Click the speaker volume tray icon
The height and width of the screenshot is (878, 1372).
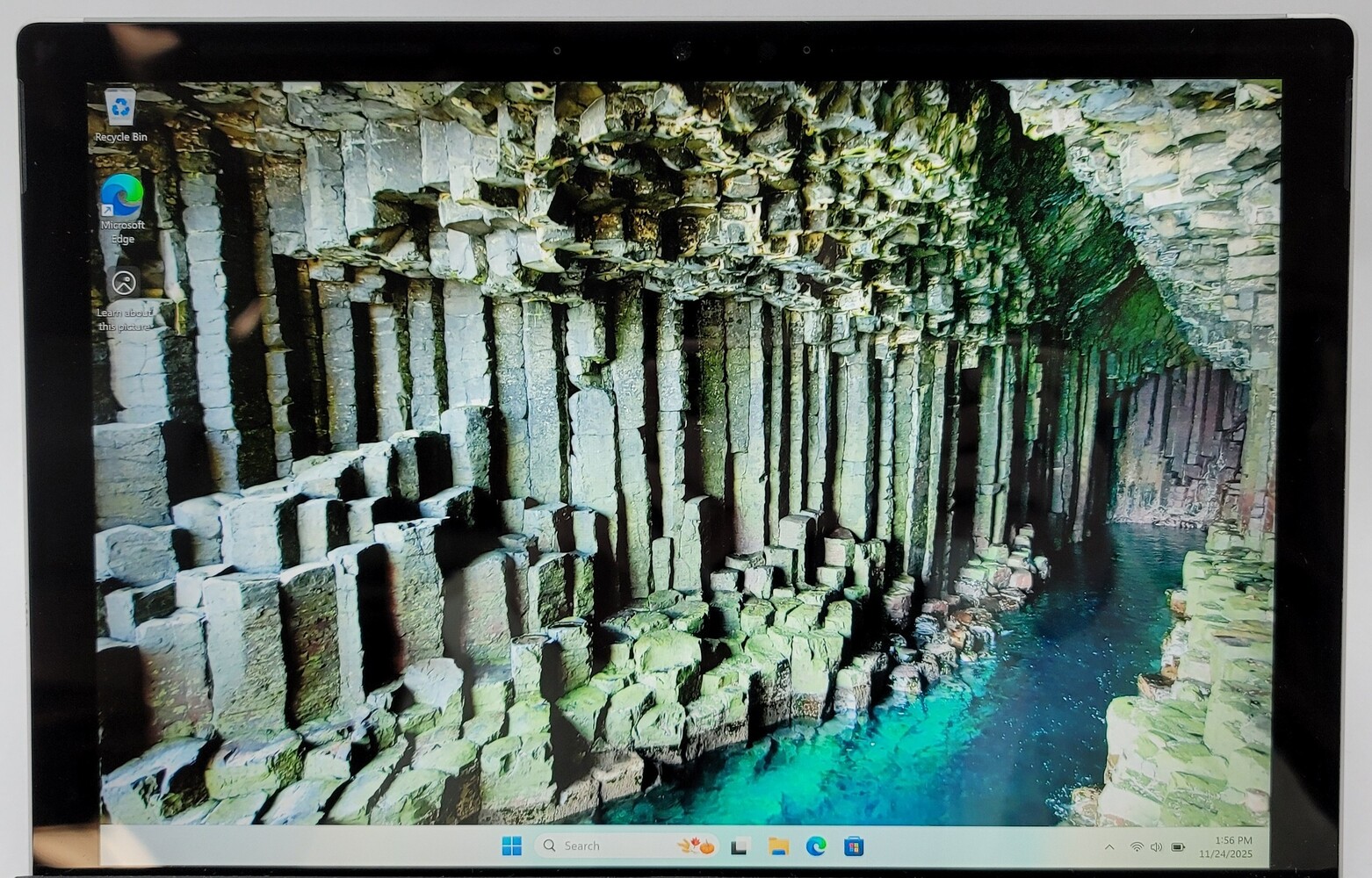[x=1156, y=847]
